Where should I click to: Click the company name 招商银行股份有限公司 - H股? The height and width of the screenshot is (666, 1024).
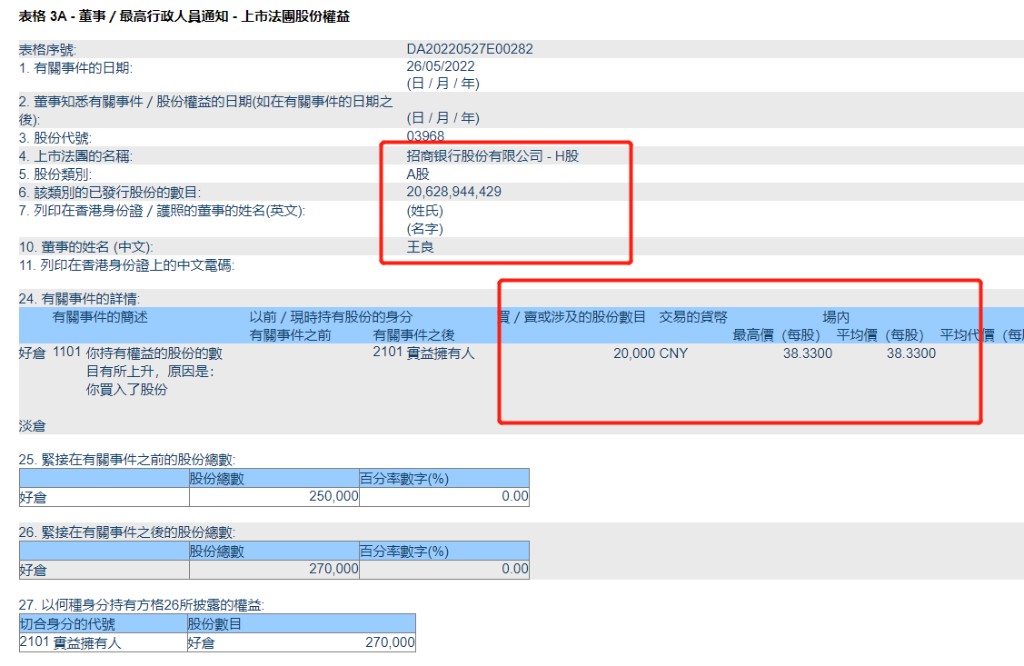[492, 156]
